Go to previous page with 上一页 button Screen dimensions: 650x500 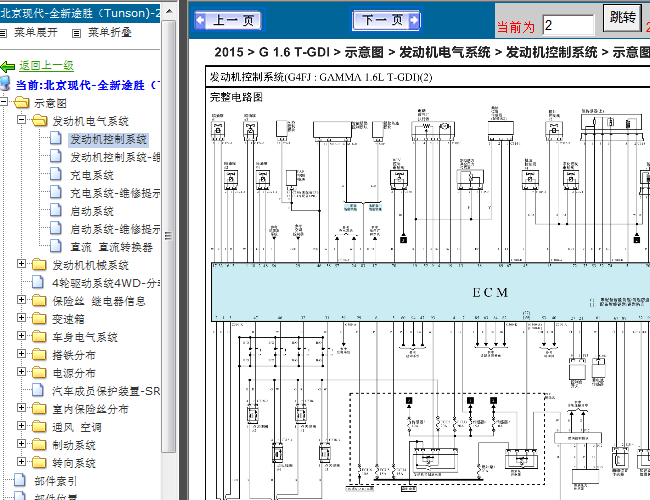coord(229,19)
